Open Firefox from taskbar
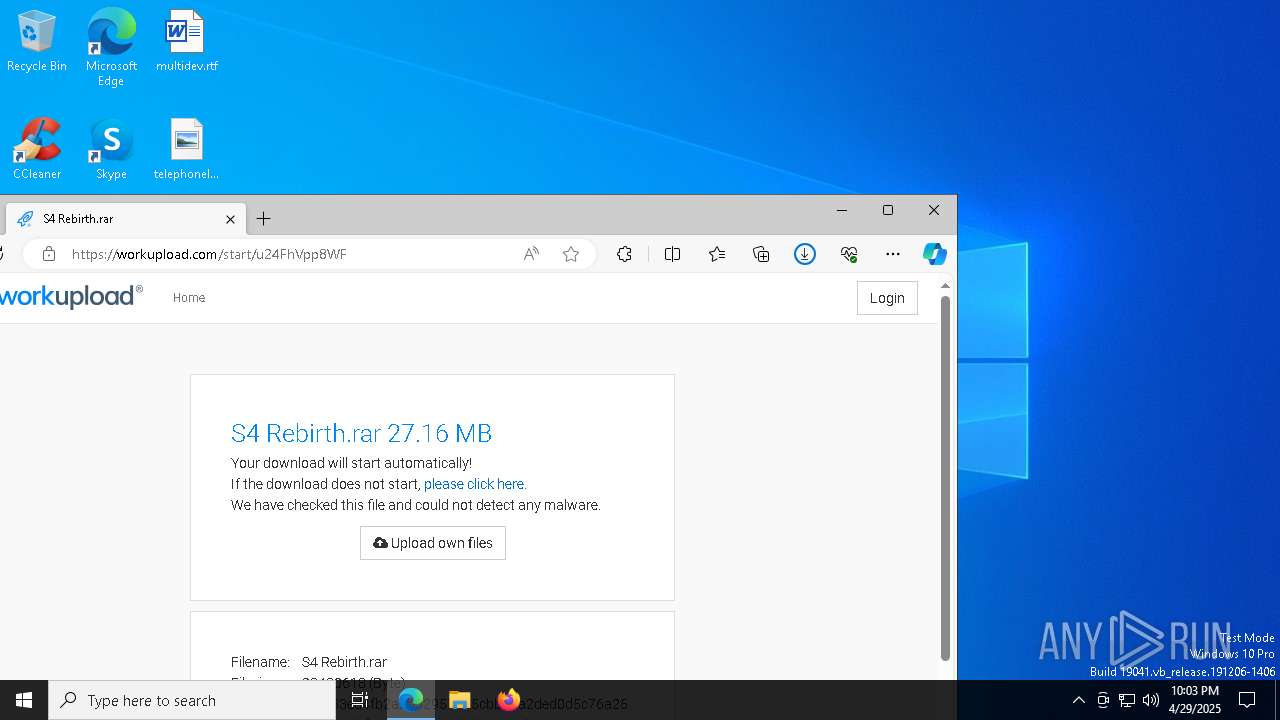 click(509, 700)
